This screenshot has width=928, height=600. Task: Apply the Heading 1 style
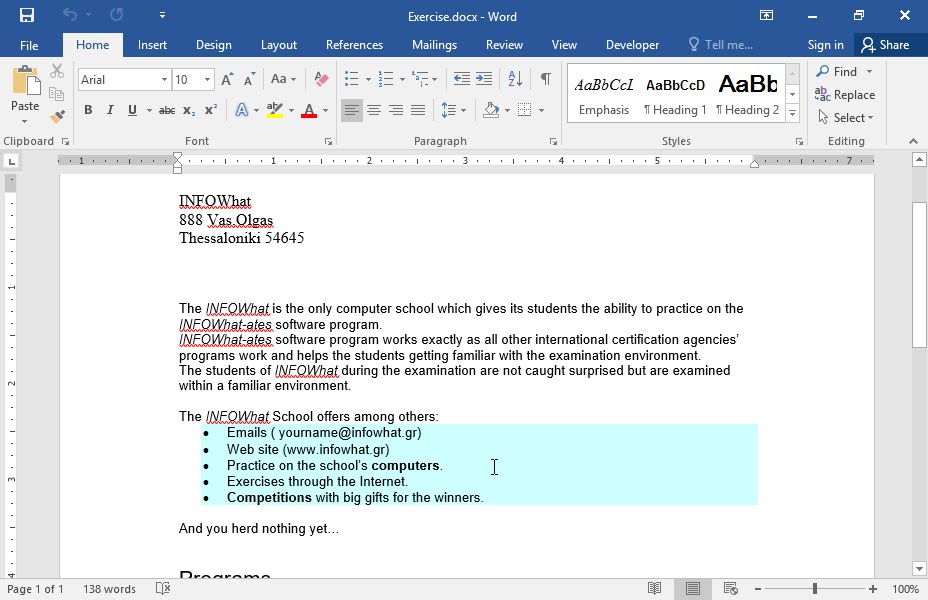point(675,95)
